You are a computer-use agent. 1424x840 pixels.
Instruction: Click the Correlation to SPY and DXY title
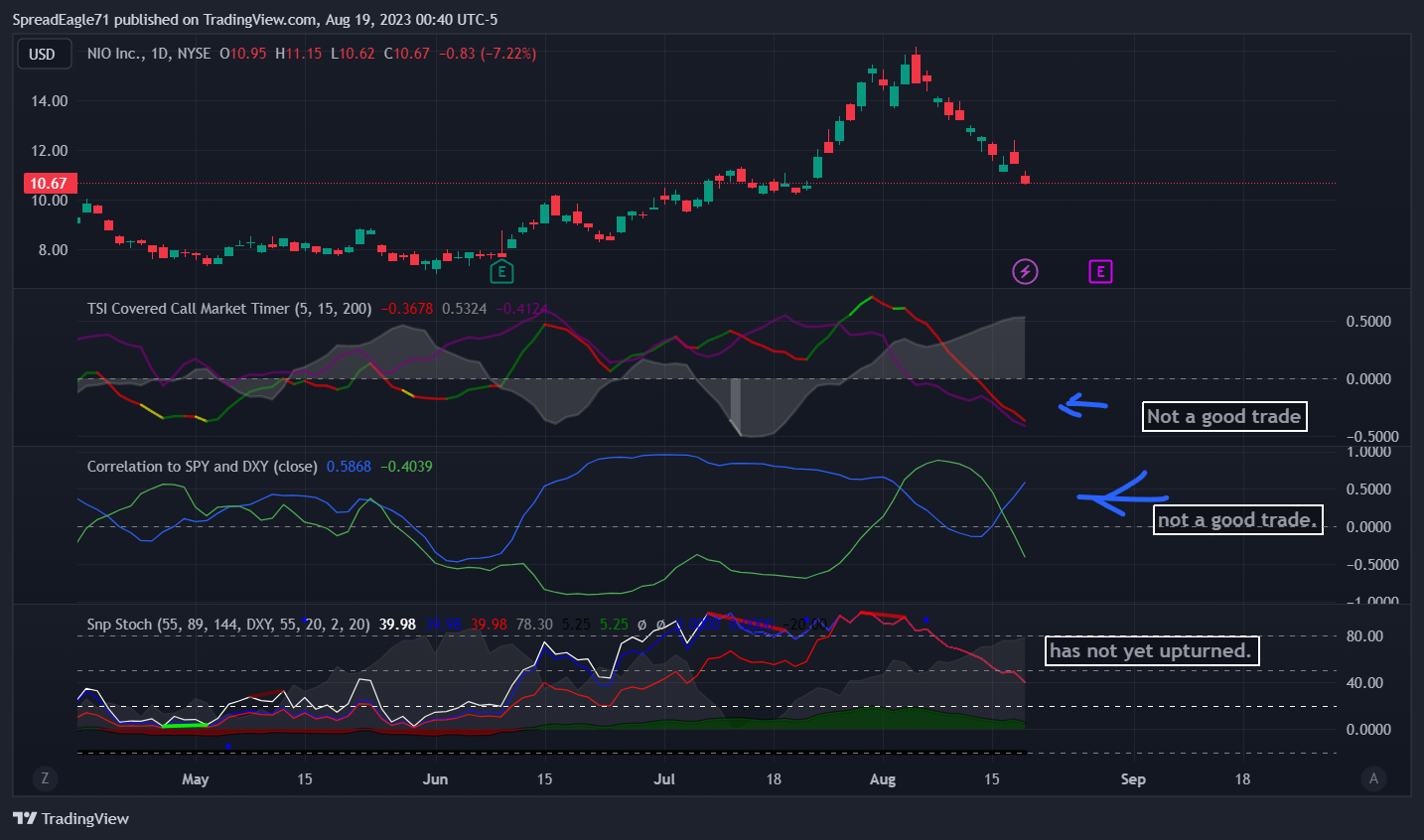click(x=203, y=467)
